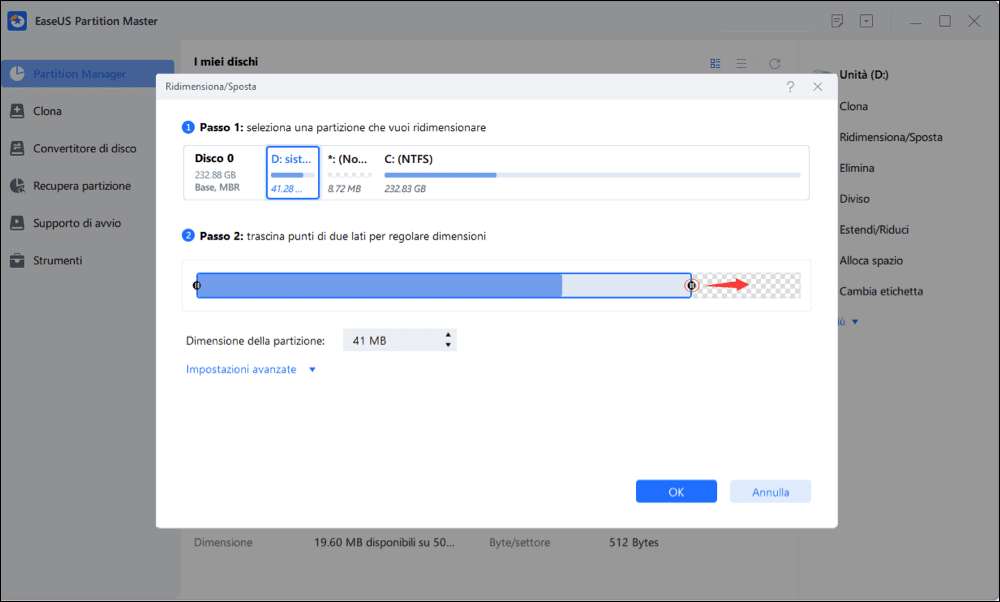Click the Dimensione della partizione label

[255, 341]
